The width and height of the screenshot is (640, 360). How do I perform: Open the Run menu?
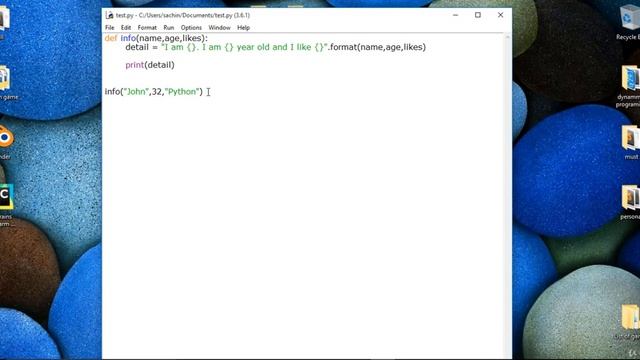[x=169, y=28]
